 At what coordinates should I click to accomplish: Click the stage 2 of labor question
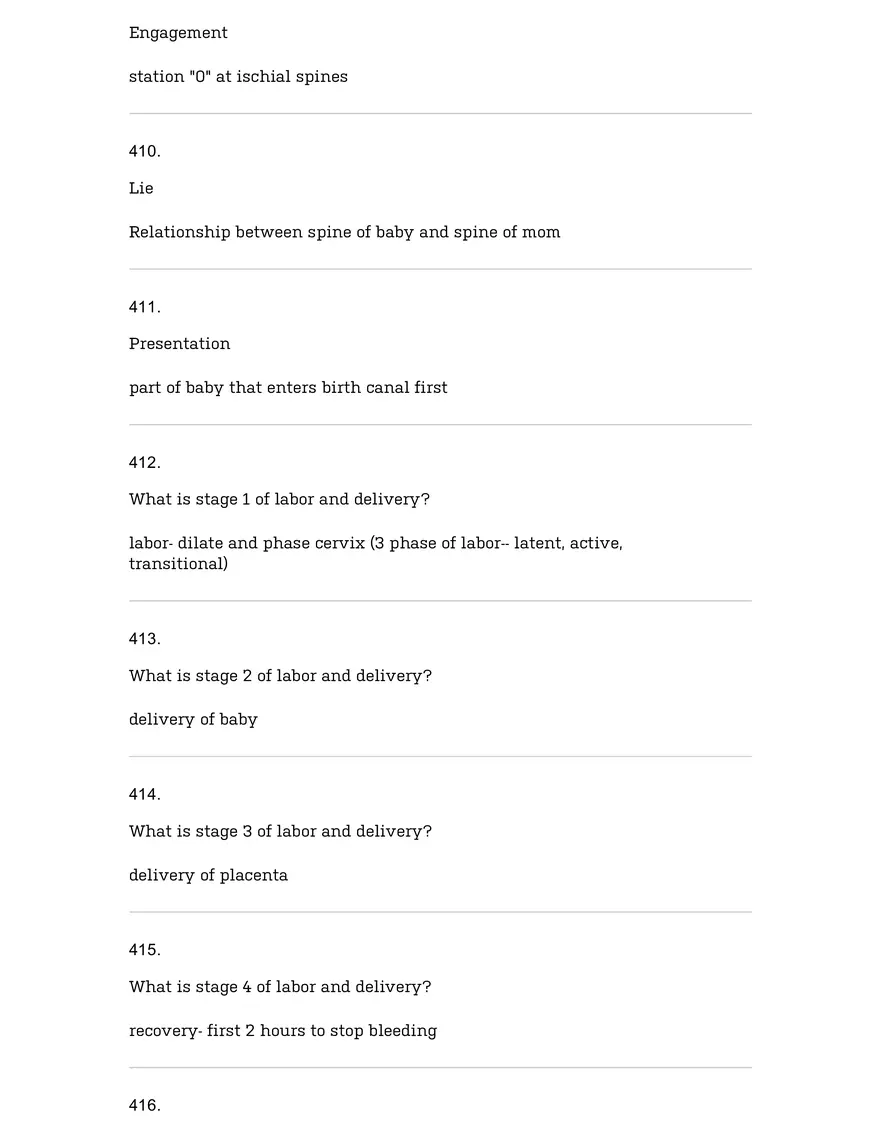pos(280,676)
